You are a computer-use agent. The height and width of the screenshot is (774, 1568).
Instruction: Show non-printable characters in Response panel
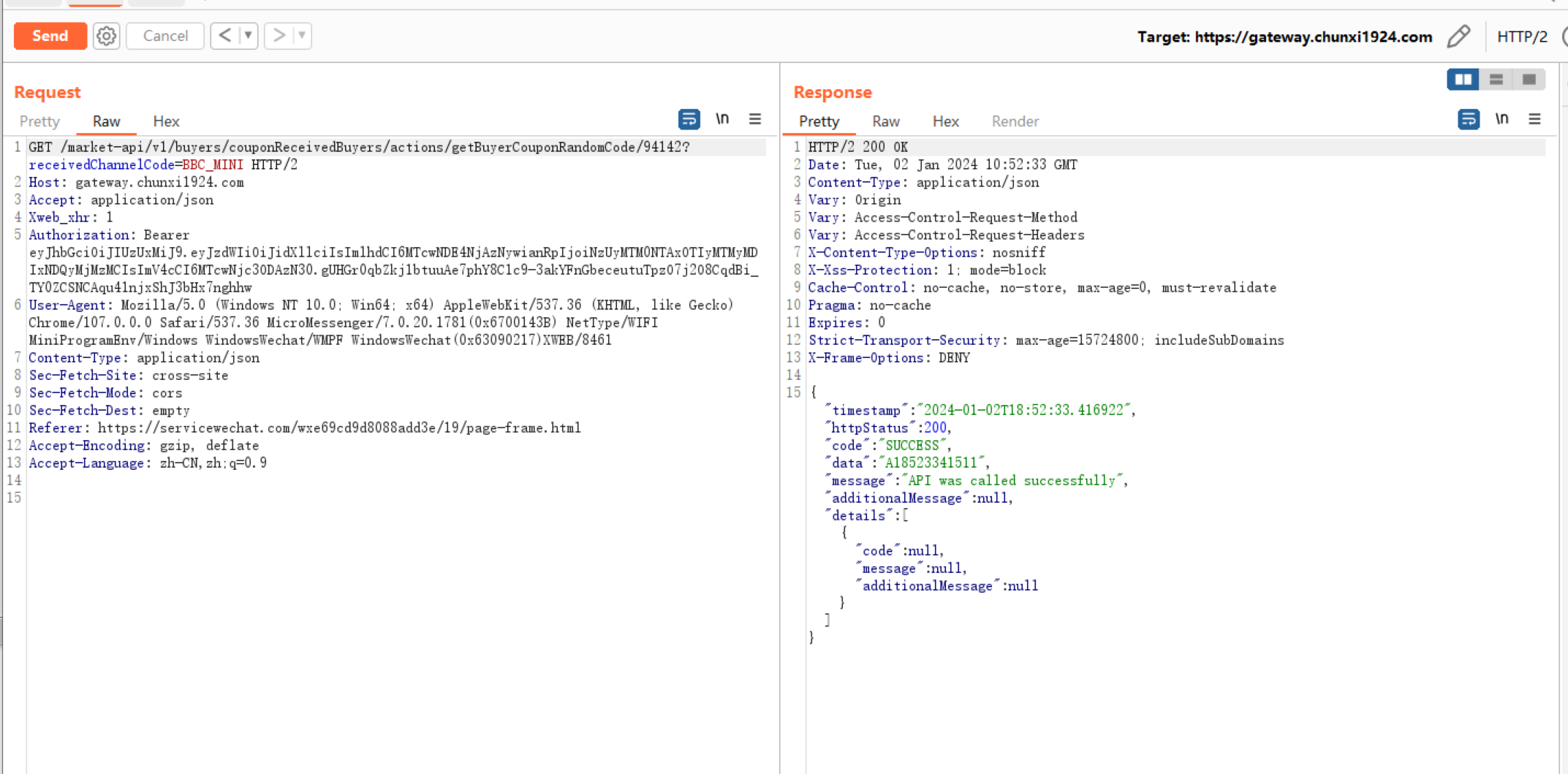1501,119
